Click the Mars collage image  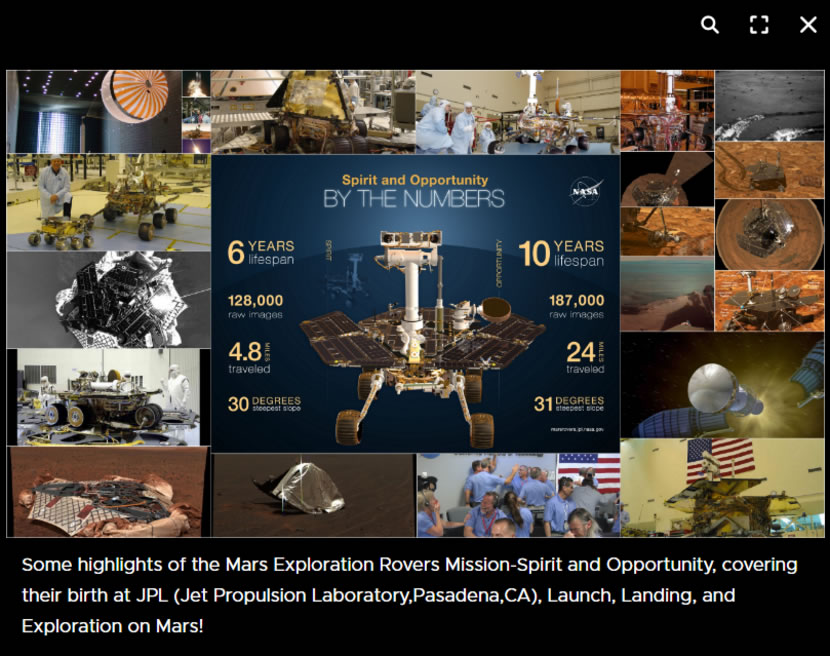(x=415, y=304)
